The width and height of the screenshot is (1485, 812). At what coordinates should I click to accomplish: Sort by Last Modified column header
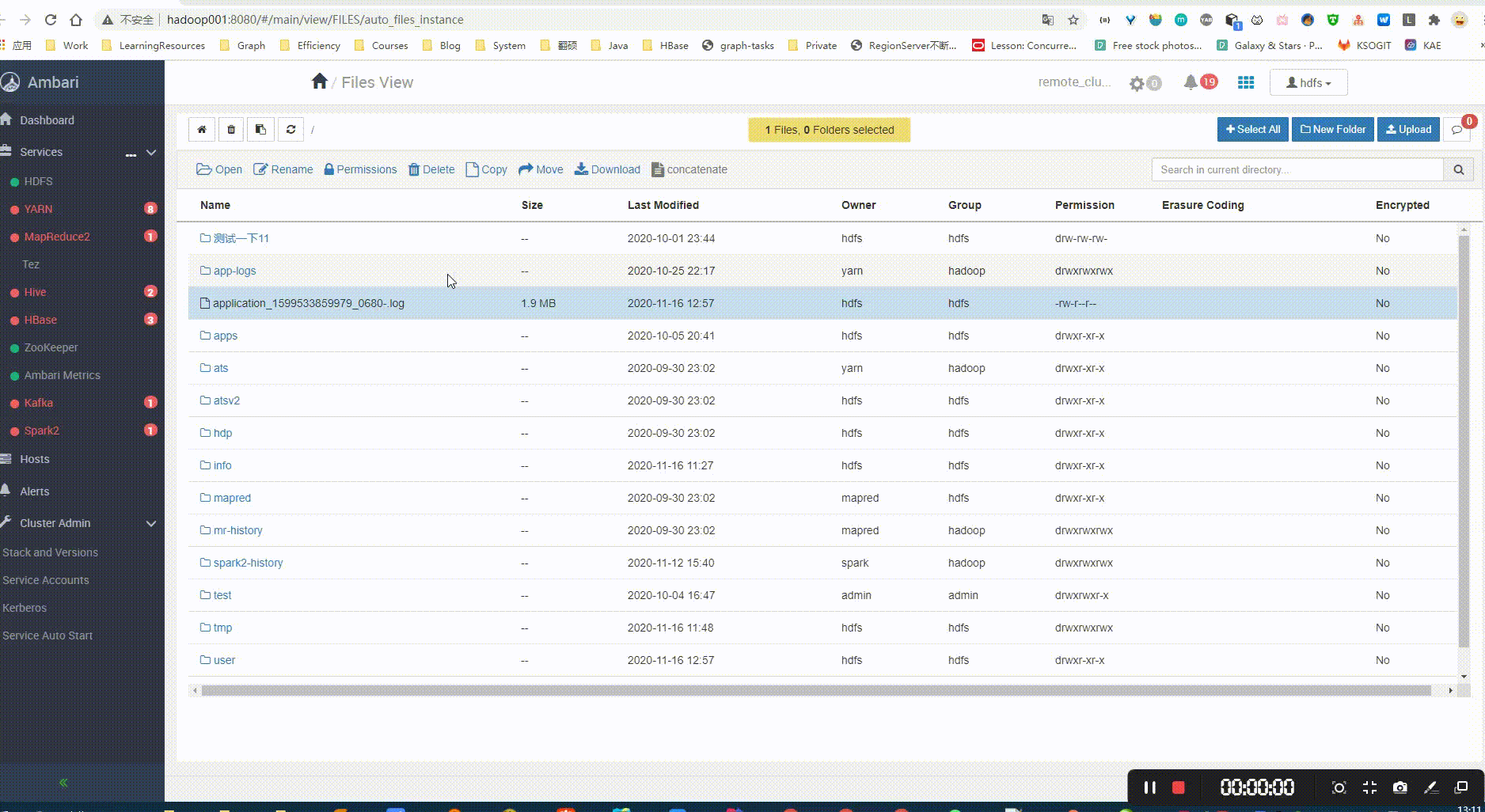click(x=663, y=205)
